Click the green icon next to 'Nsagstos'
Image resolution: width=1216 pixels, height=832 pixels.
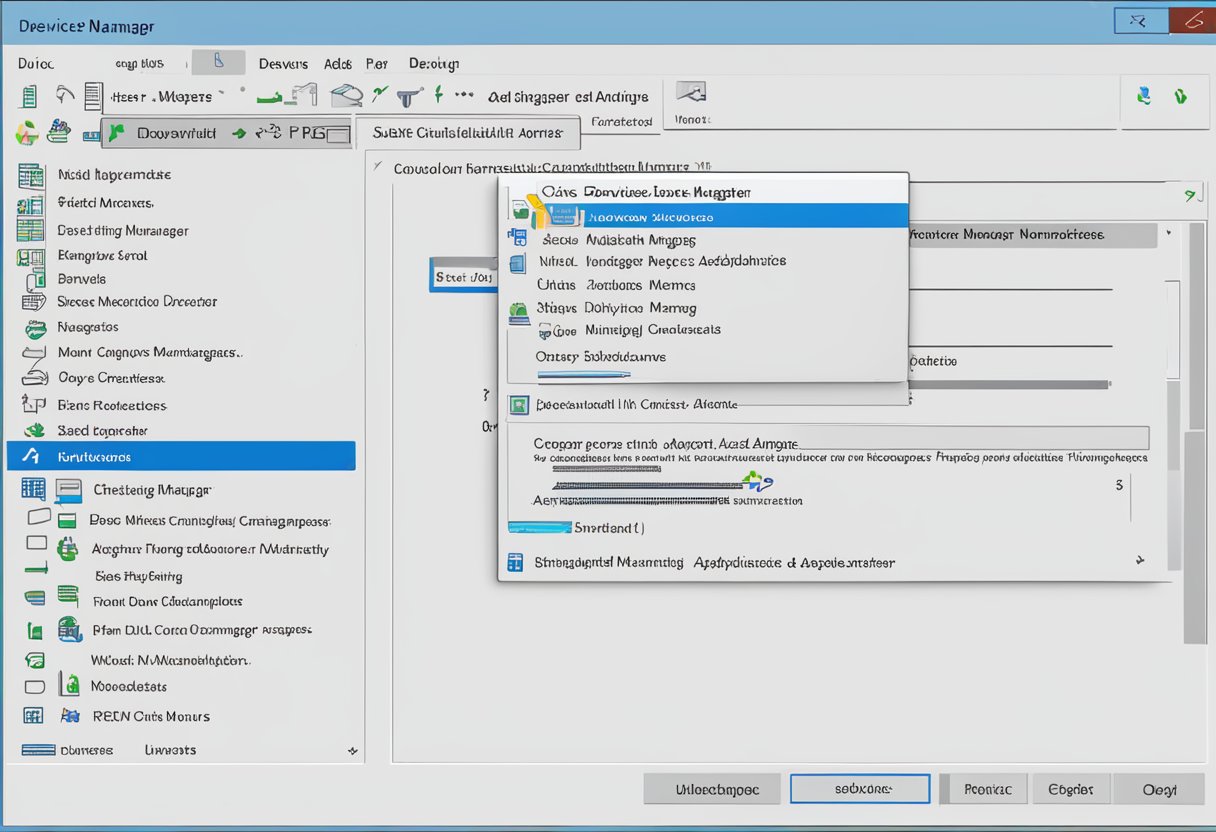35,328
